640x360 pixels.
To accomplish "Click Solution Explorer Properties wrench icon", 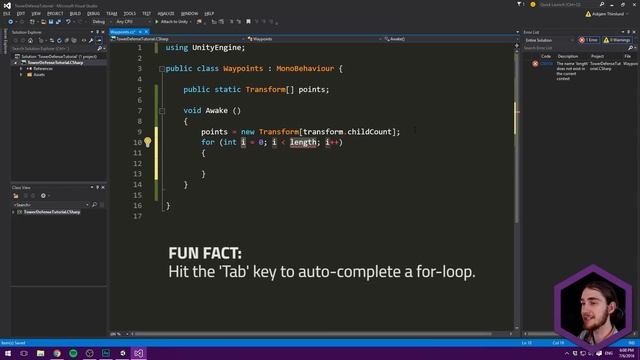I will 91,40.
